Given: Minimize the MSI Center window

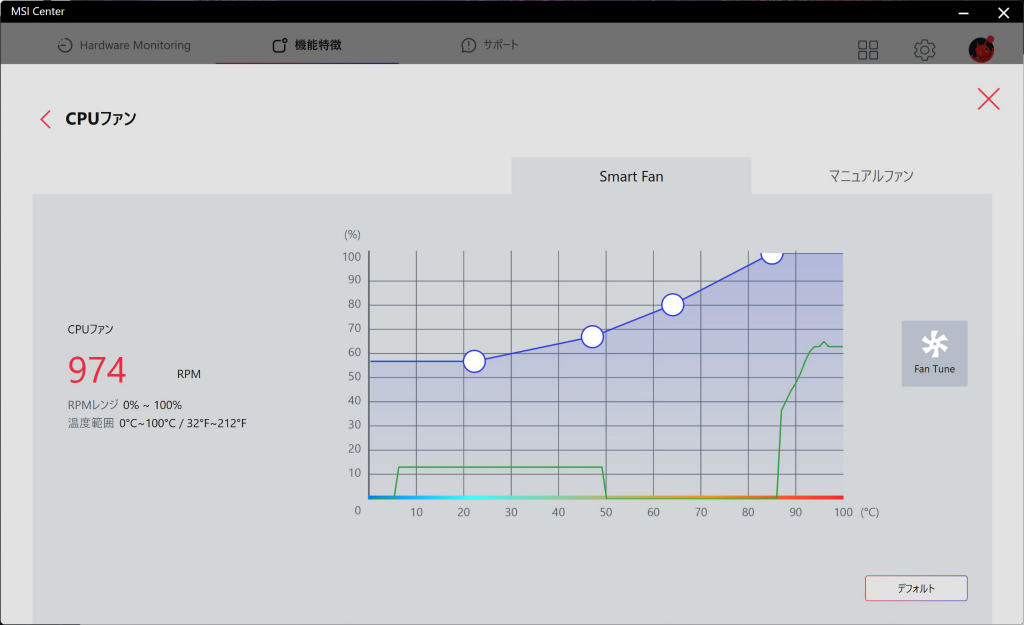Looking at the screenshot, I should (963, 12).
